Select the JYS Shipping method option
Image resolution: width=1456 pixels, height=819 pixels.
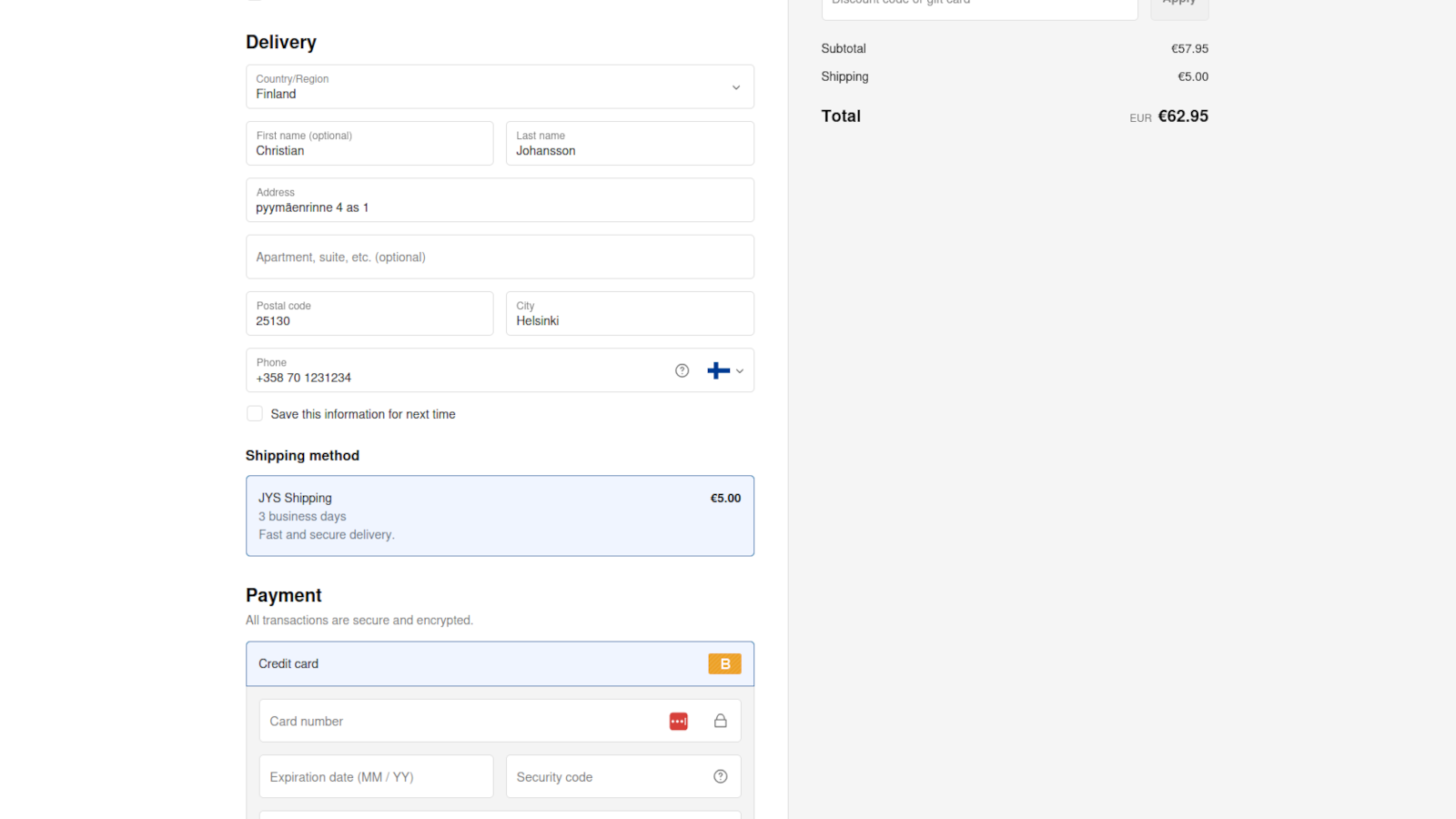tap(500, 516)
